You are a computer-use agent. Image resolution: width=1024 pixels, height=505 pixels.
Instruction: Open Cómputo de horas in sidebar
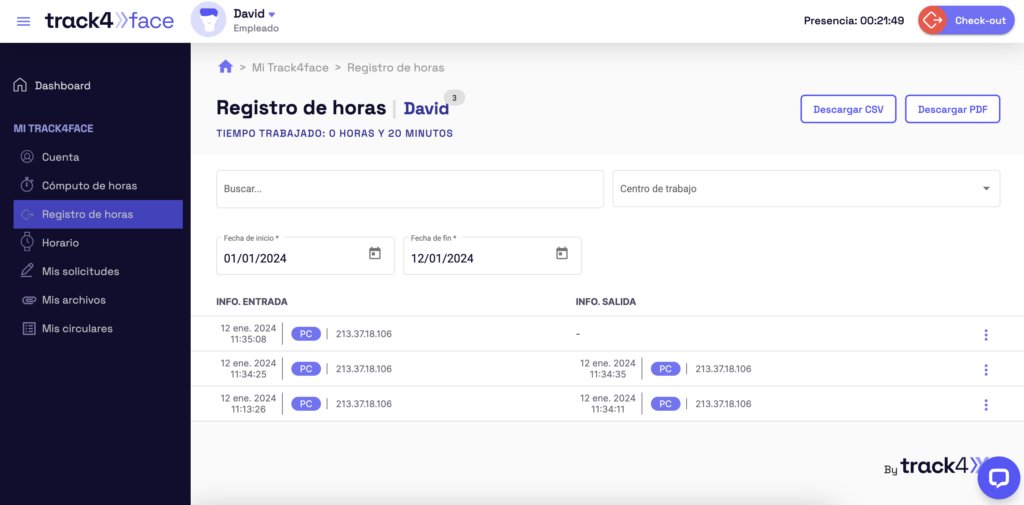89,186
